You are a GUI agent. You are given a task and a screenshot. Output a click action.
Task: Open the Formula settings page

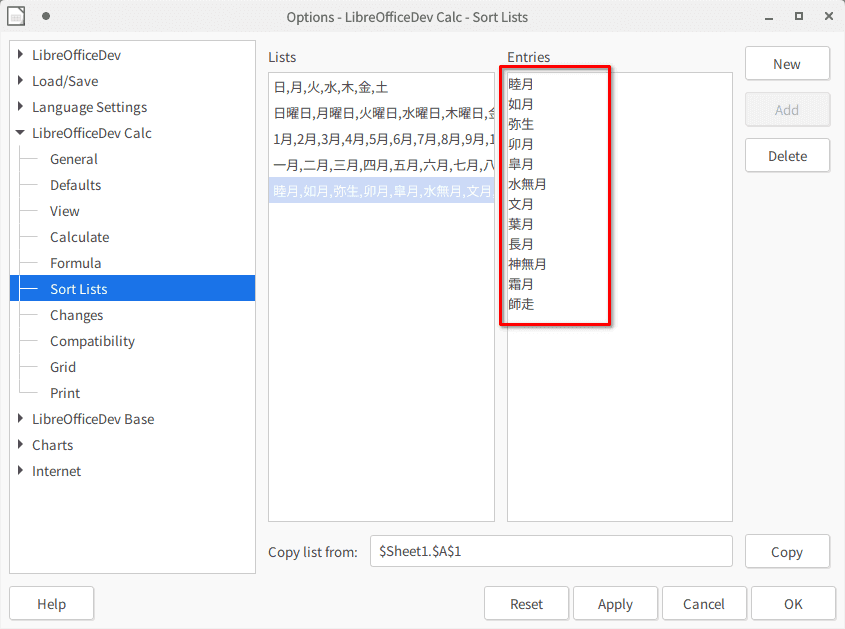[75, 263]
